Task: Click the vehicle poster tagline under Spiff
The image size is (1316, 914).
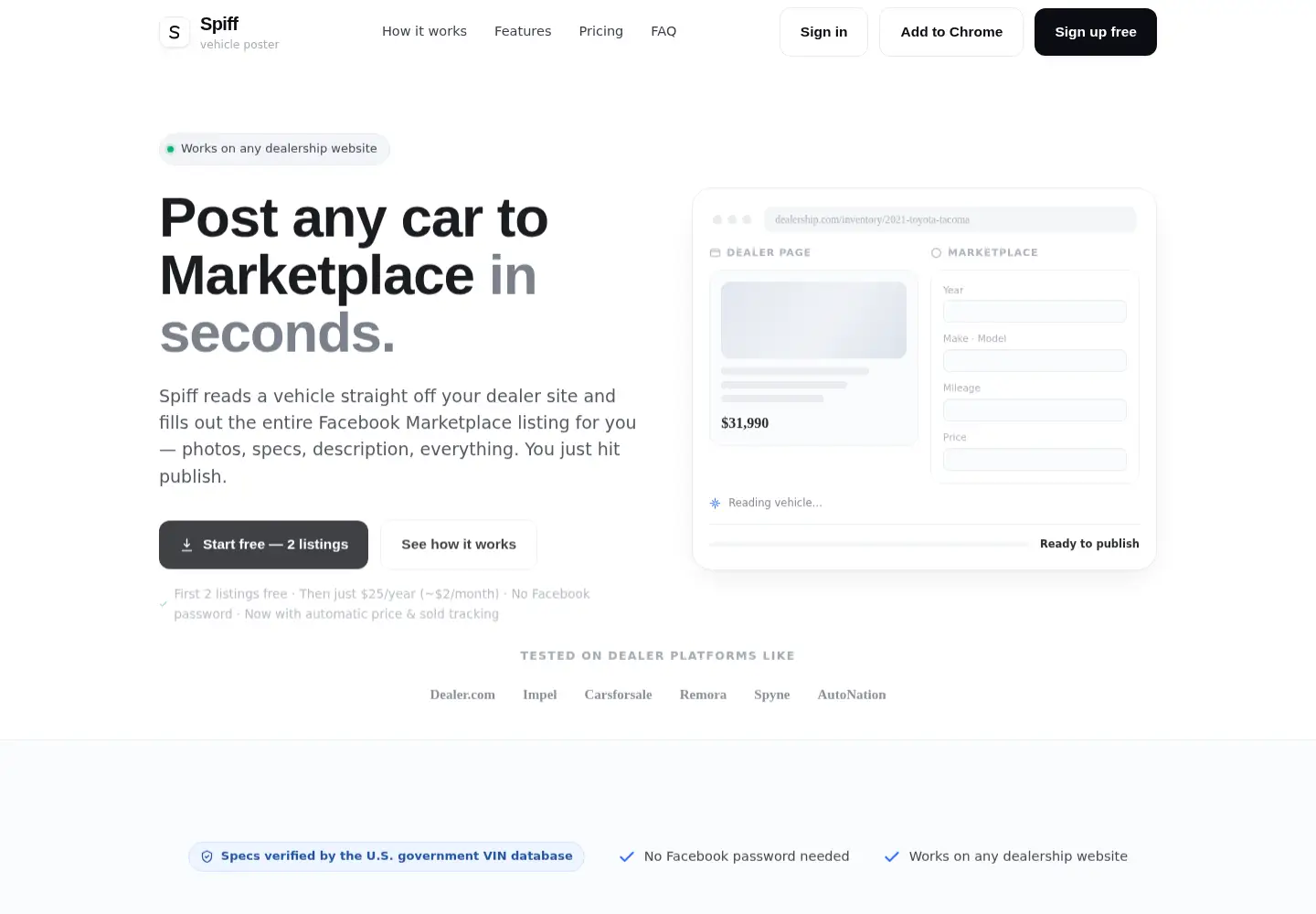Action: [239, 45]
